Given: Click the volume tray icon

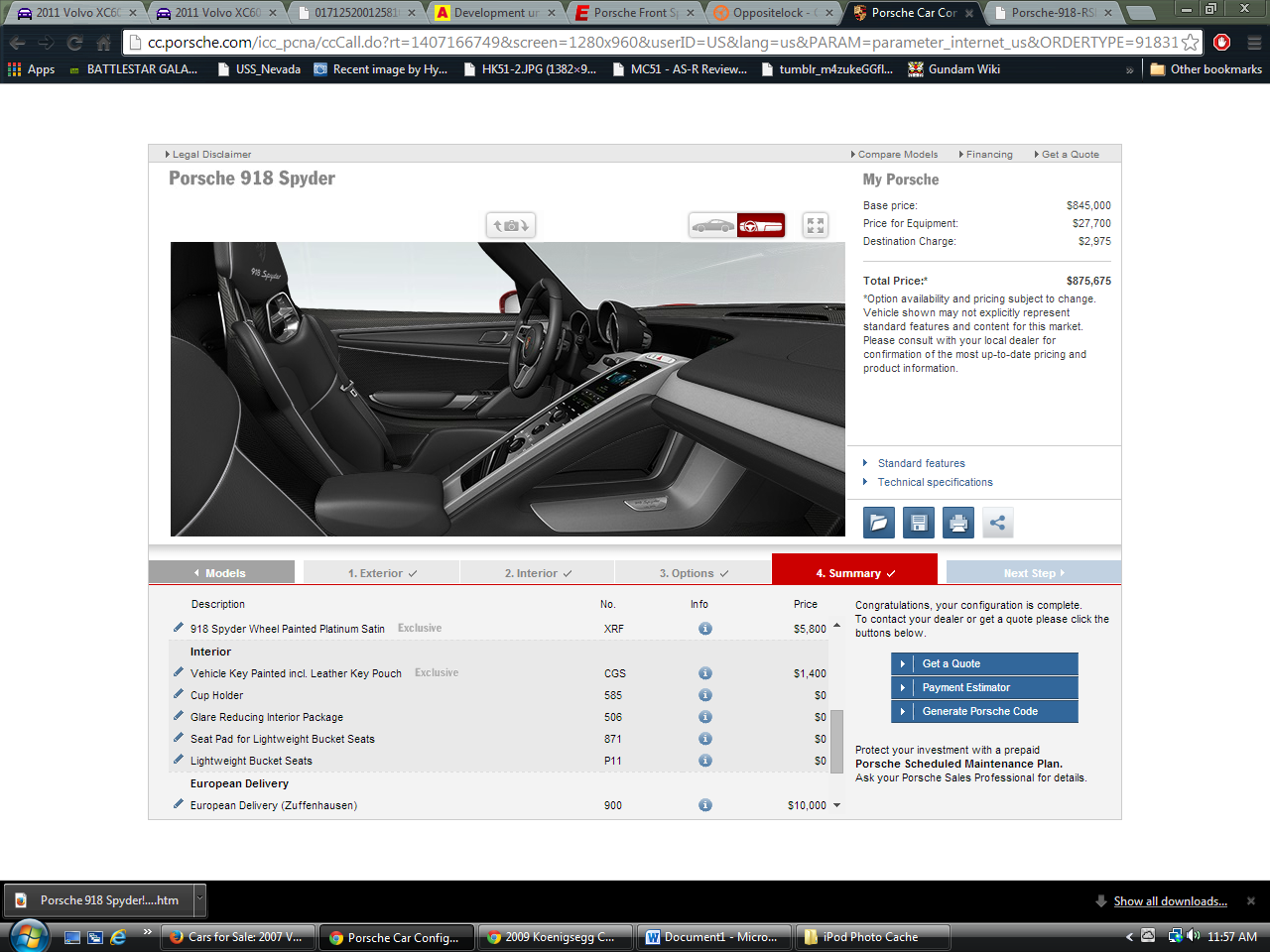Looking at the screenshot, I should [1193, 936].
